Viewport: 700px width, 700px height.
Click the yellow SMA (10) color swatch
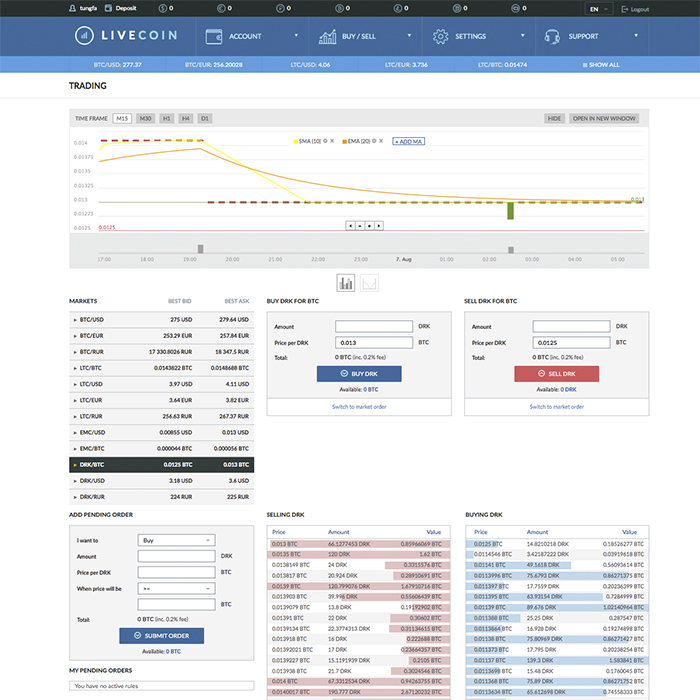tap(296, 142)
